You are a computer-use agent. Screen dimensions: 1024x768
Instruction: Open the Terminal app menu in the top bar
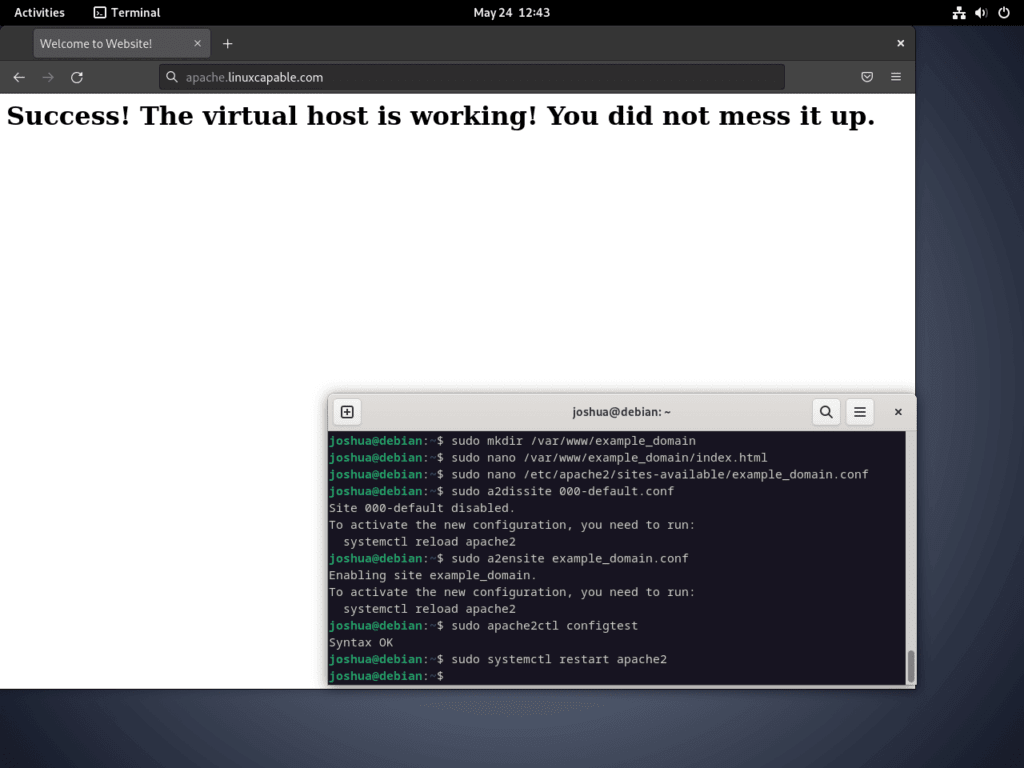126,12
